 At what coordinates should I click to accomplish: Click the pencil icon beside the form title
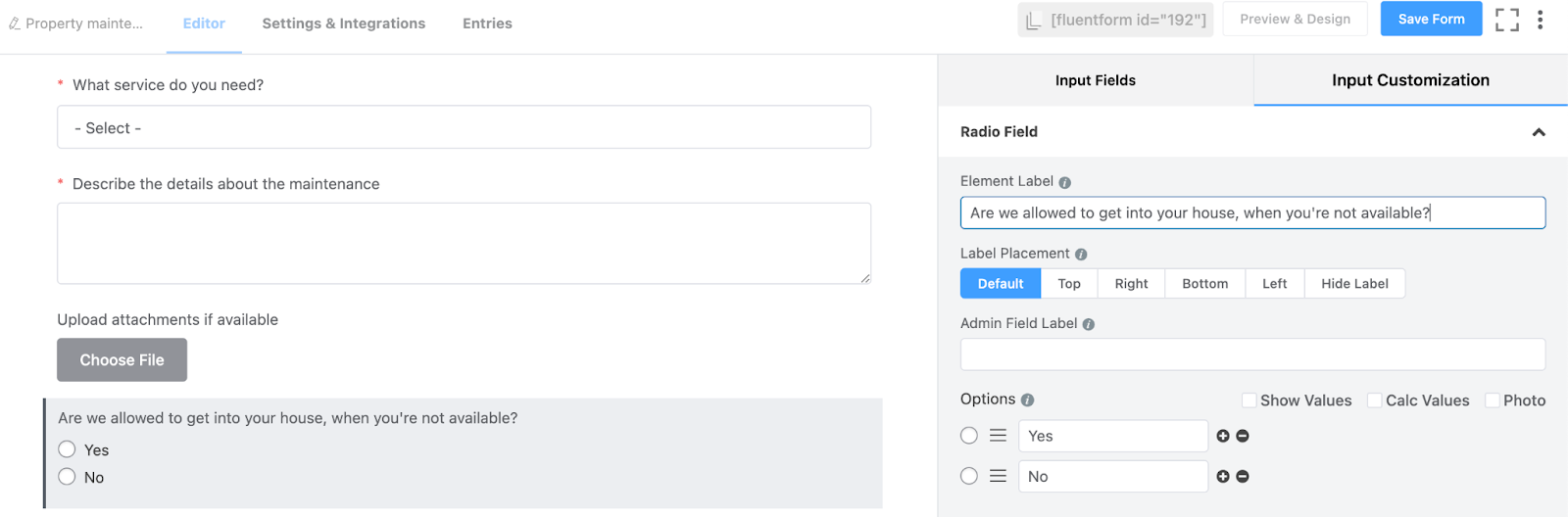[15, 23]
